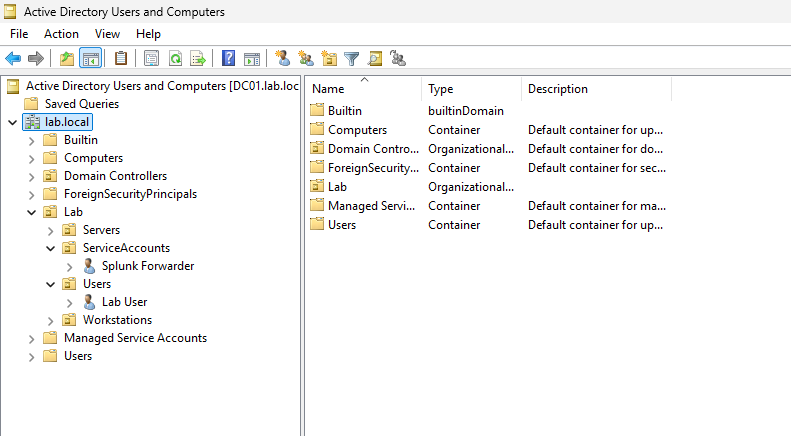Click the Lab OU icon in list pane
This screenshot has height=436, width=791.
(317, 186)
